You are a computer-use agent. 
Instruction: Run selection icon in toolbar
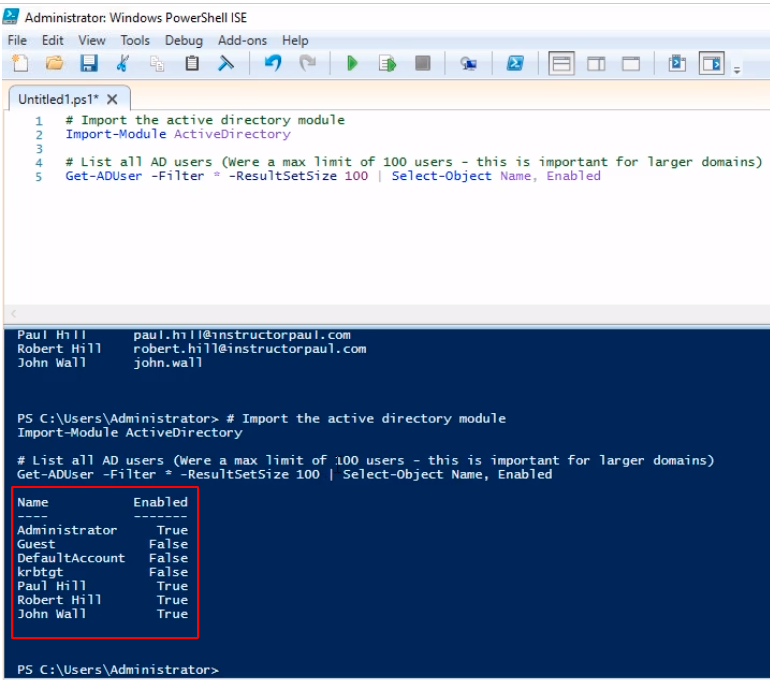(x=387, y=63)
